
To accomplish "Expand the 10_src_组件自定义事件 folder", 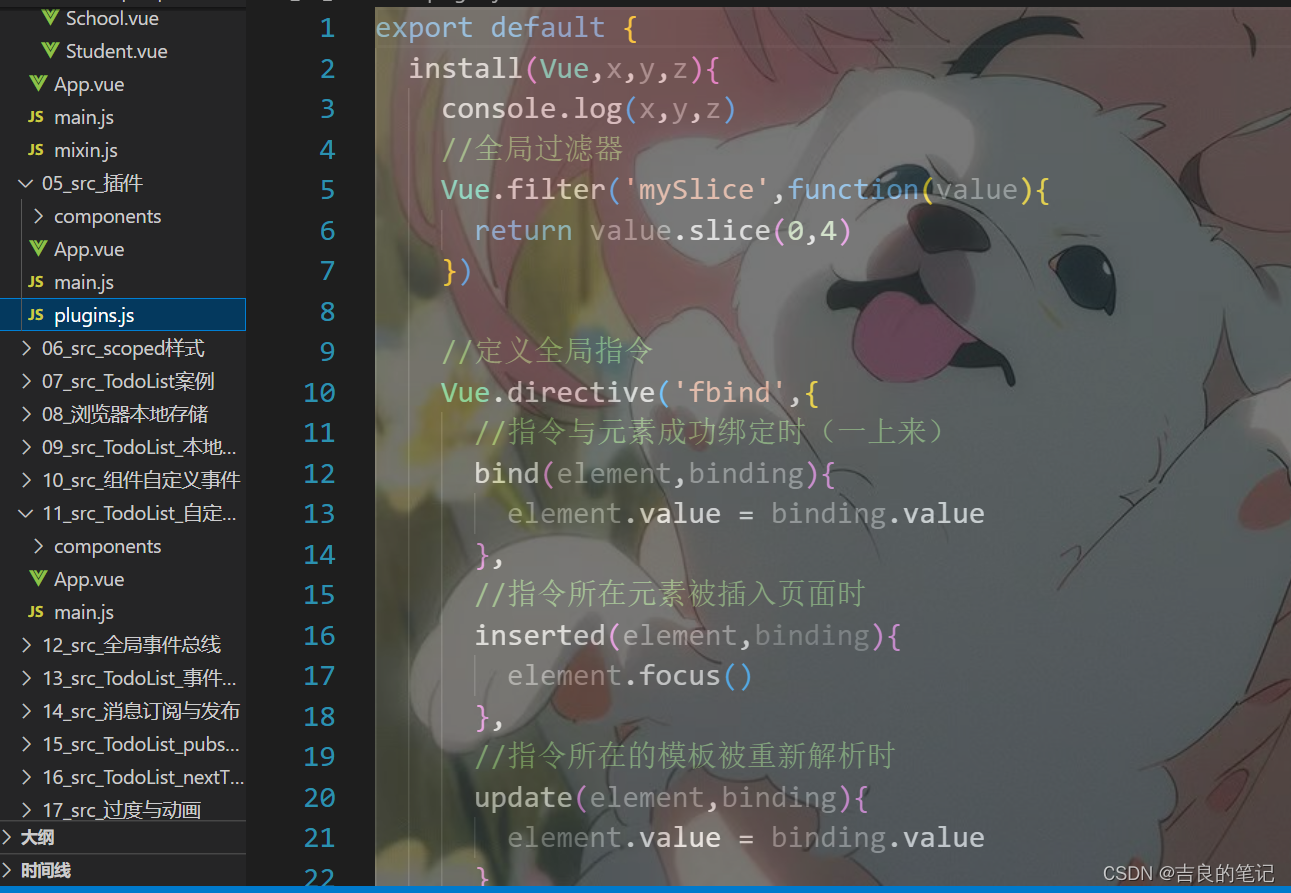I will 26,480.
